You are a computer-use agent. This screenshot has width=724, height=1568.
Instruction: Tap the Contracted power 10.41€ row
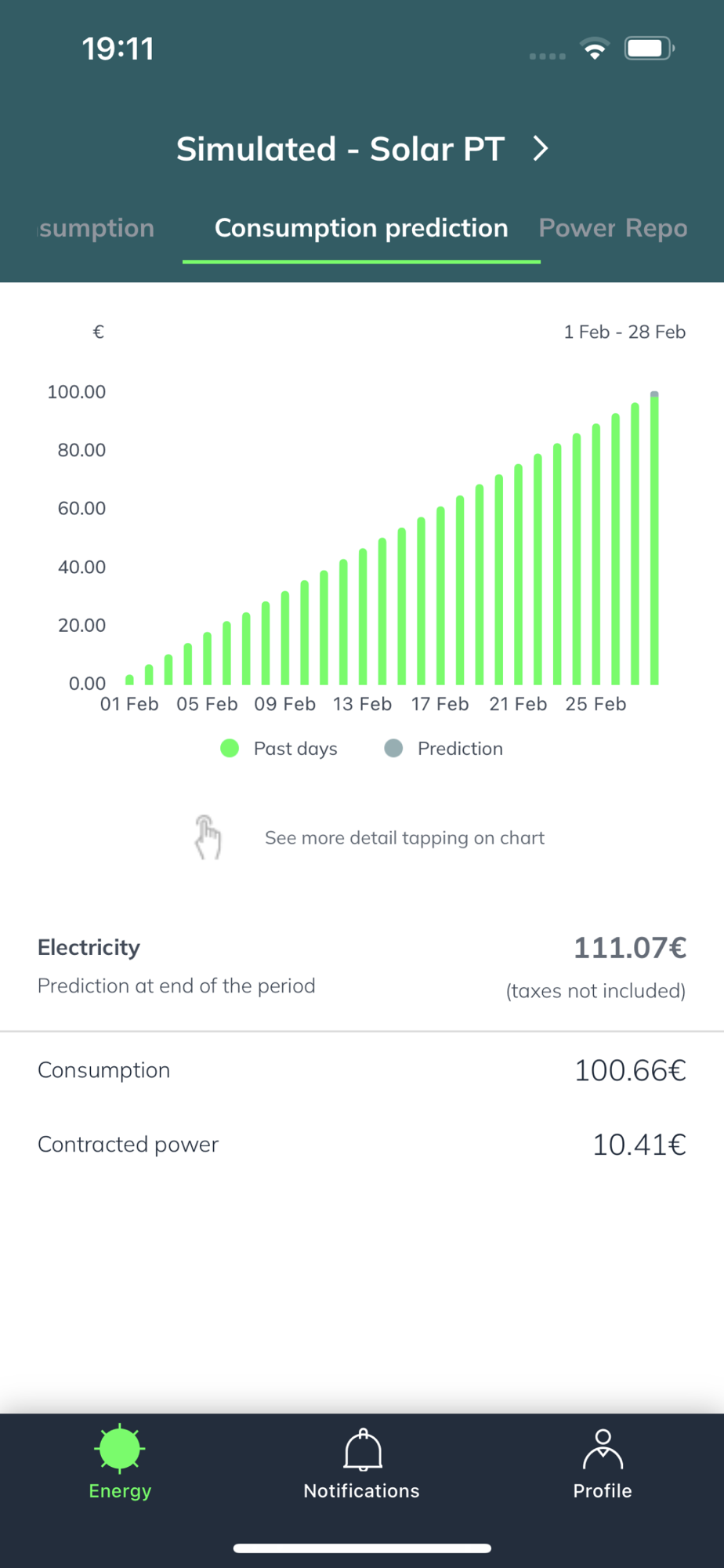point(361,1145)
